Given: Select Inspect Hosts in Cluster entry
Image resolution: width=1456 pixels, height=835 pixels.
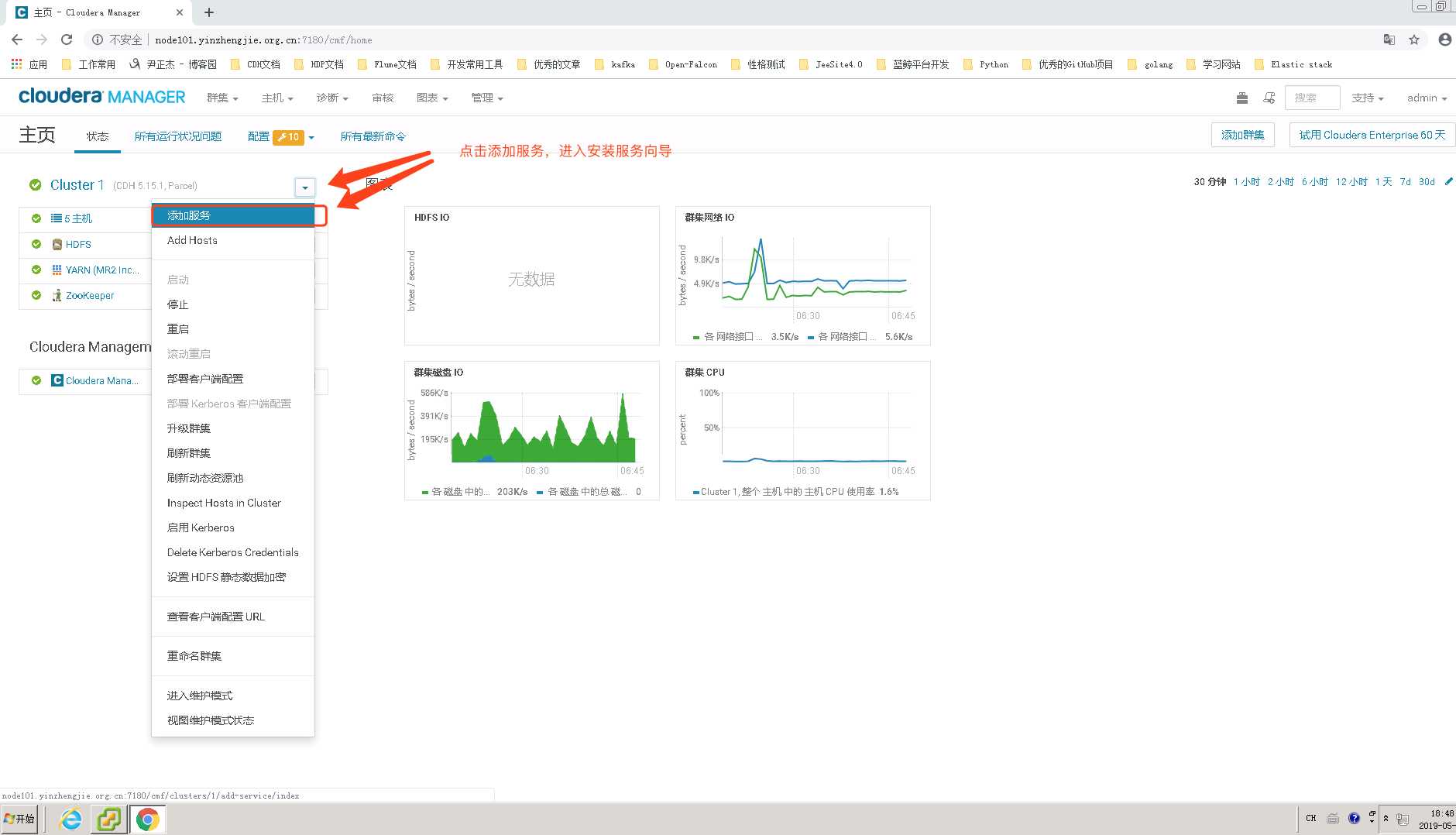Looking at the screenshot, I should (233, 503).
